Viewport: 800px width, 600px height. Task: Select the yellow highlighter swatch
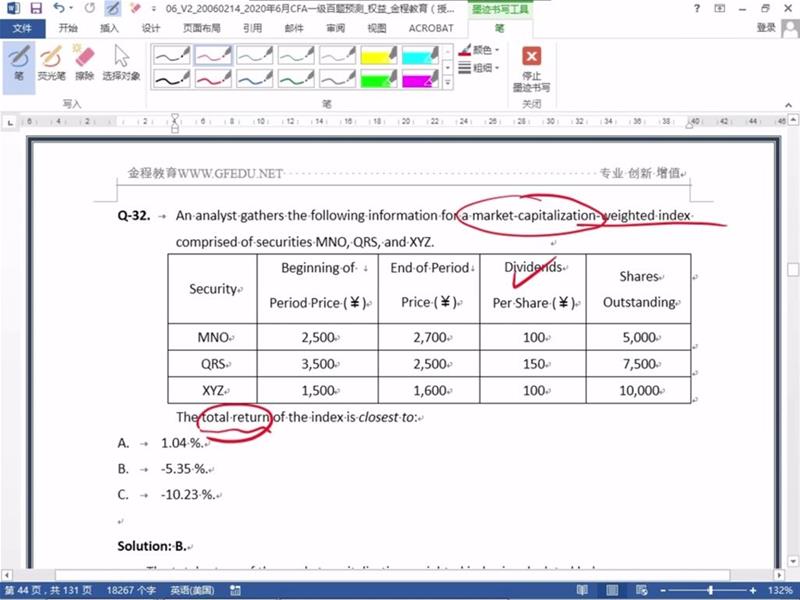click(379, 55)
